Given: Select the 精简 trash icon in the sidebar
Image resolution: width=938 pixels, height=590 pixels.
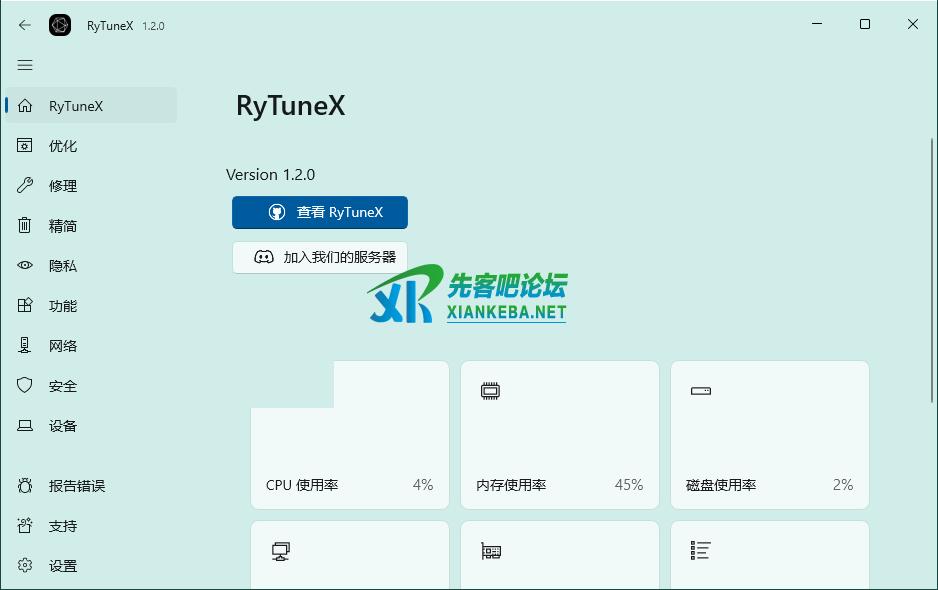Looking at the screenshot, I should click(25, 226).
